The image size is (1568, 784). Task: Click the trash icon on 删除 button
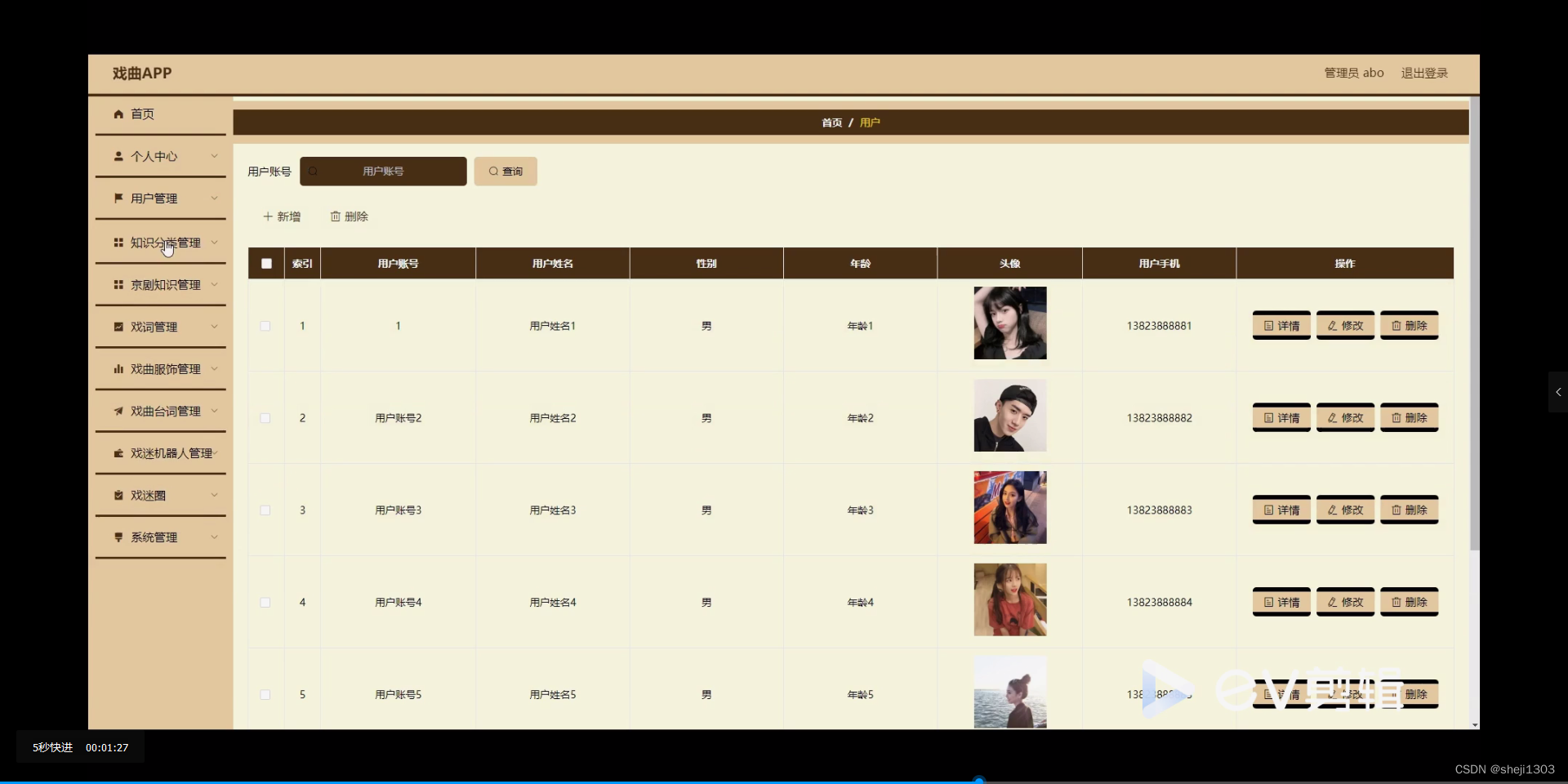336,216
